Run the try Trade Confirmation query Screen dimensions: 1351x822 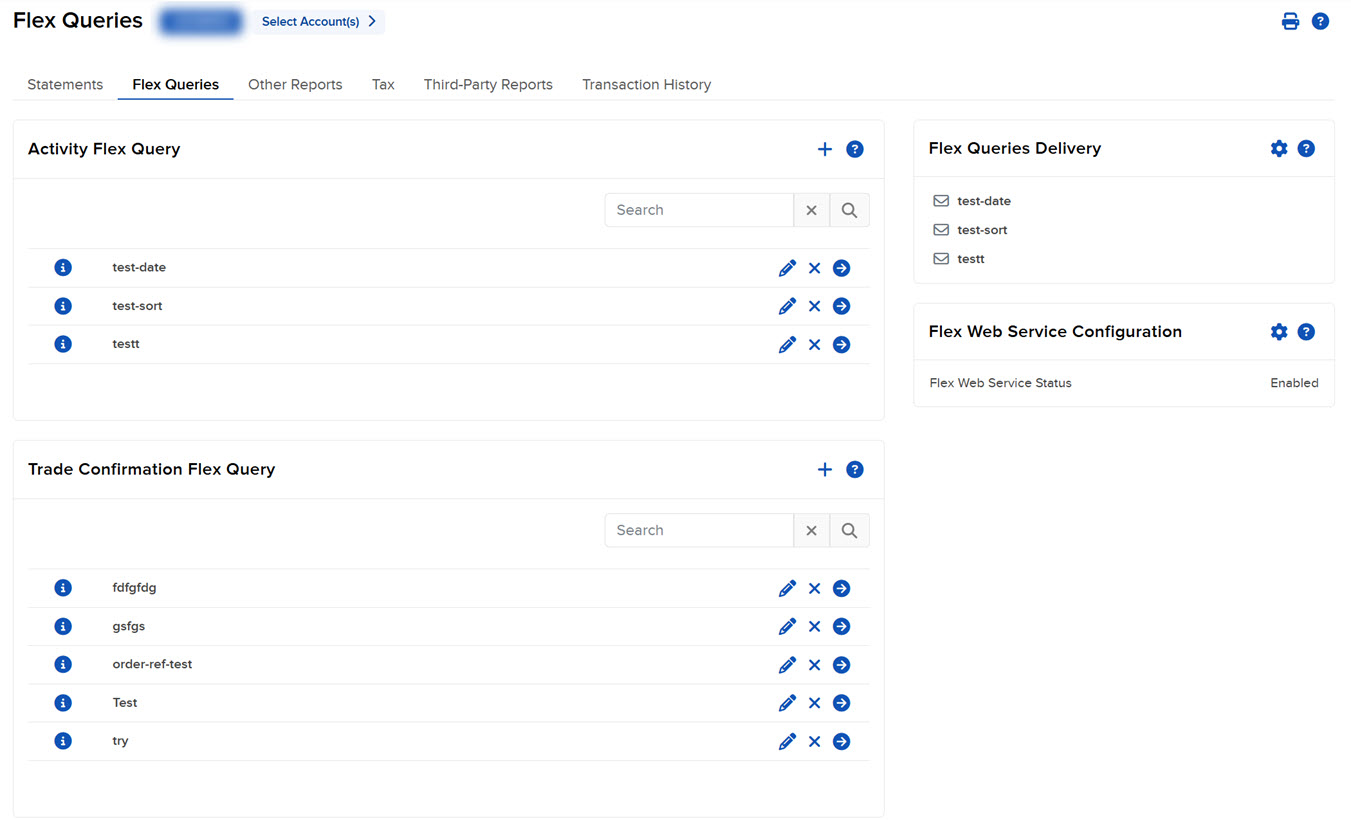pyautogui.click(x=841, y=740)
